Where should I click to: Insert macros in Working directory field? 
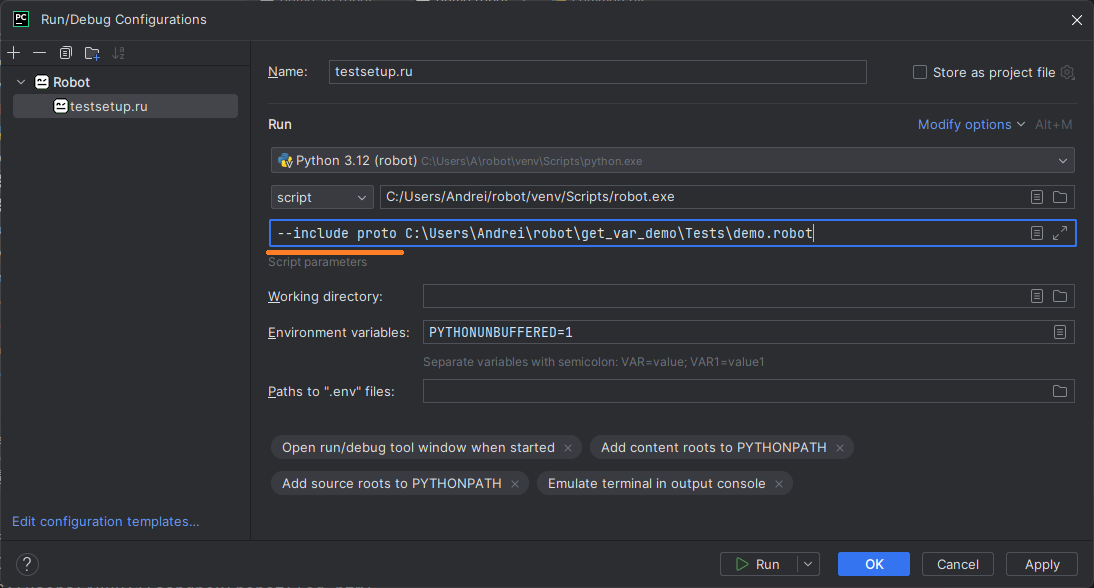1037,296
